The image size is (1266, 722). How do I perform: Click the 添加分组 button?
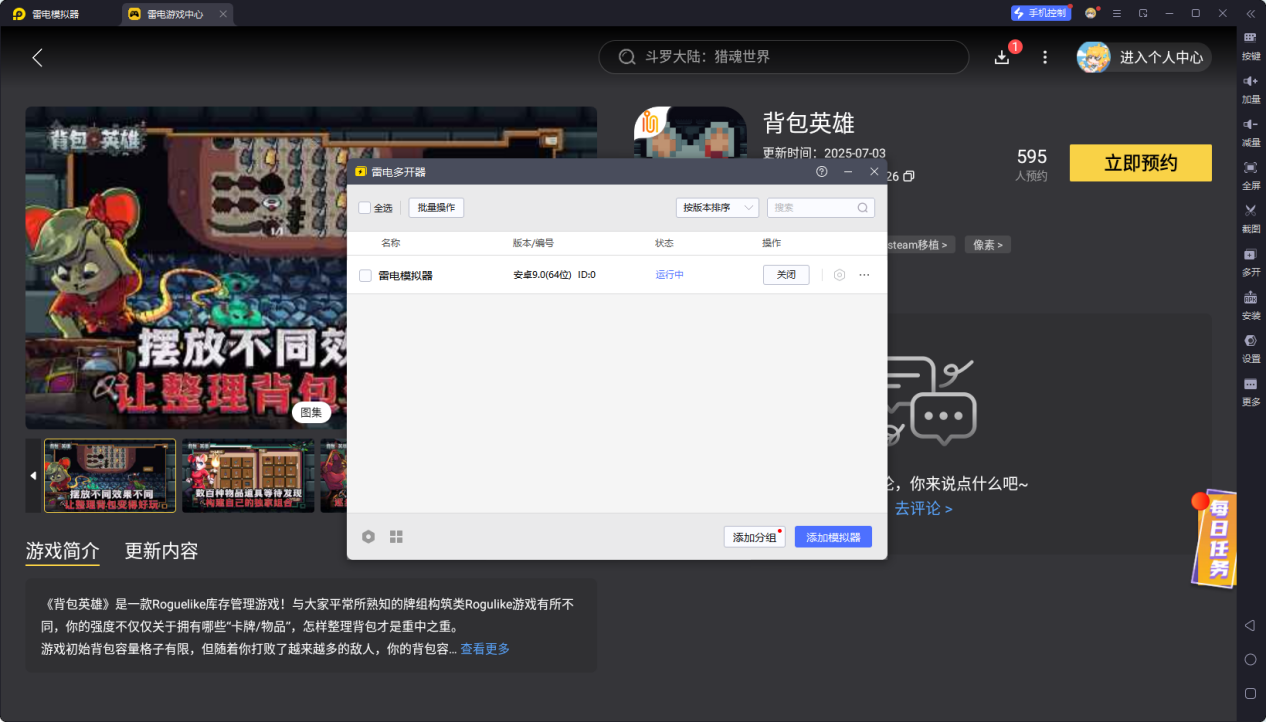point(755,537)
